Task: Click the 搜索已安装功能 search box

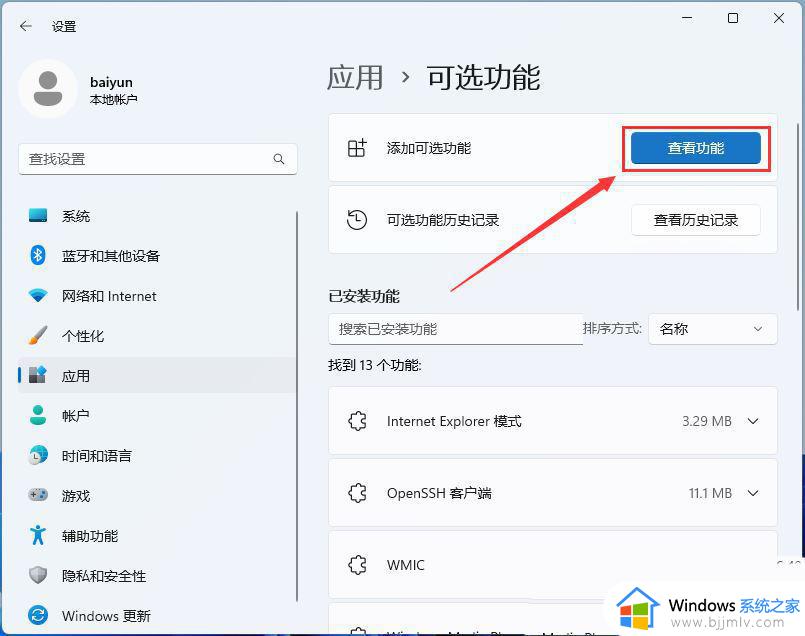Action: [x=455, y=329]
